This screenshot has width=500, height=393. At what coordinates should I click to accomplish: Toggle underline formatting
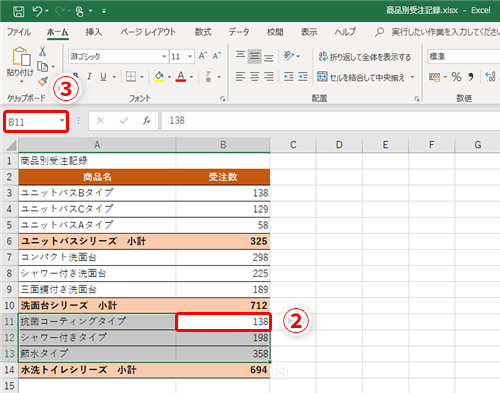[103, 77]
